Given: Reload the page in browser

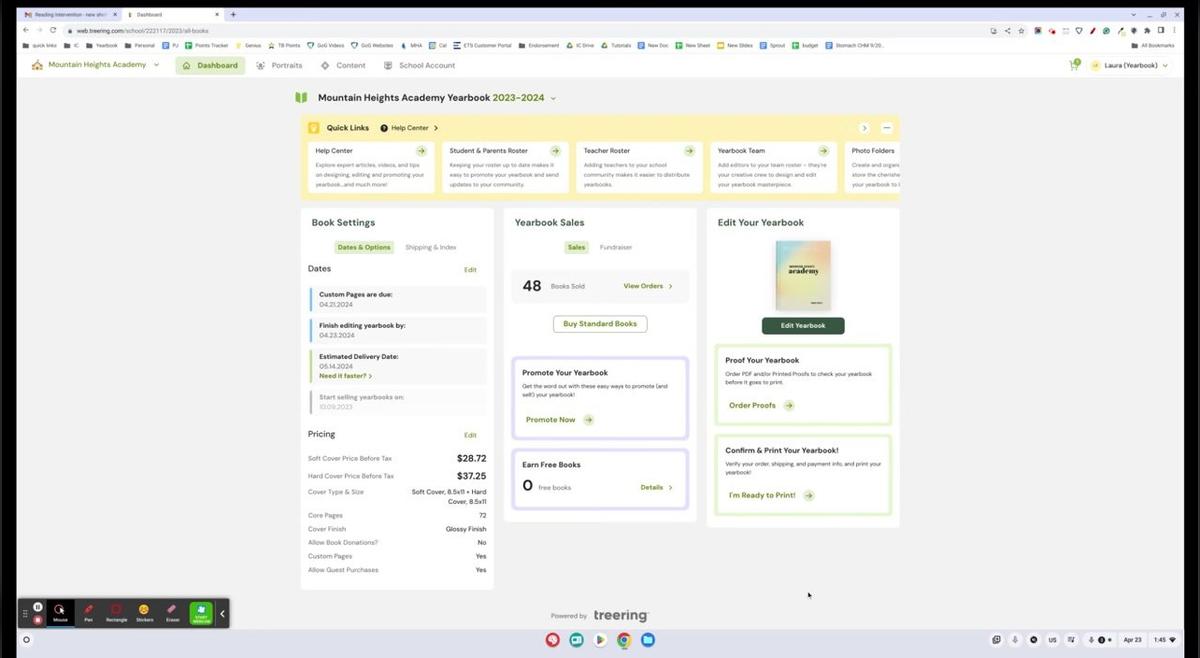Looking at the screenshot, I should click(x=53, y=30).
